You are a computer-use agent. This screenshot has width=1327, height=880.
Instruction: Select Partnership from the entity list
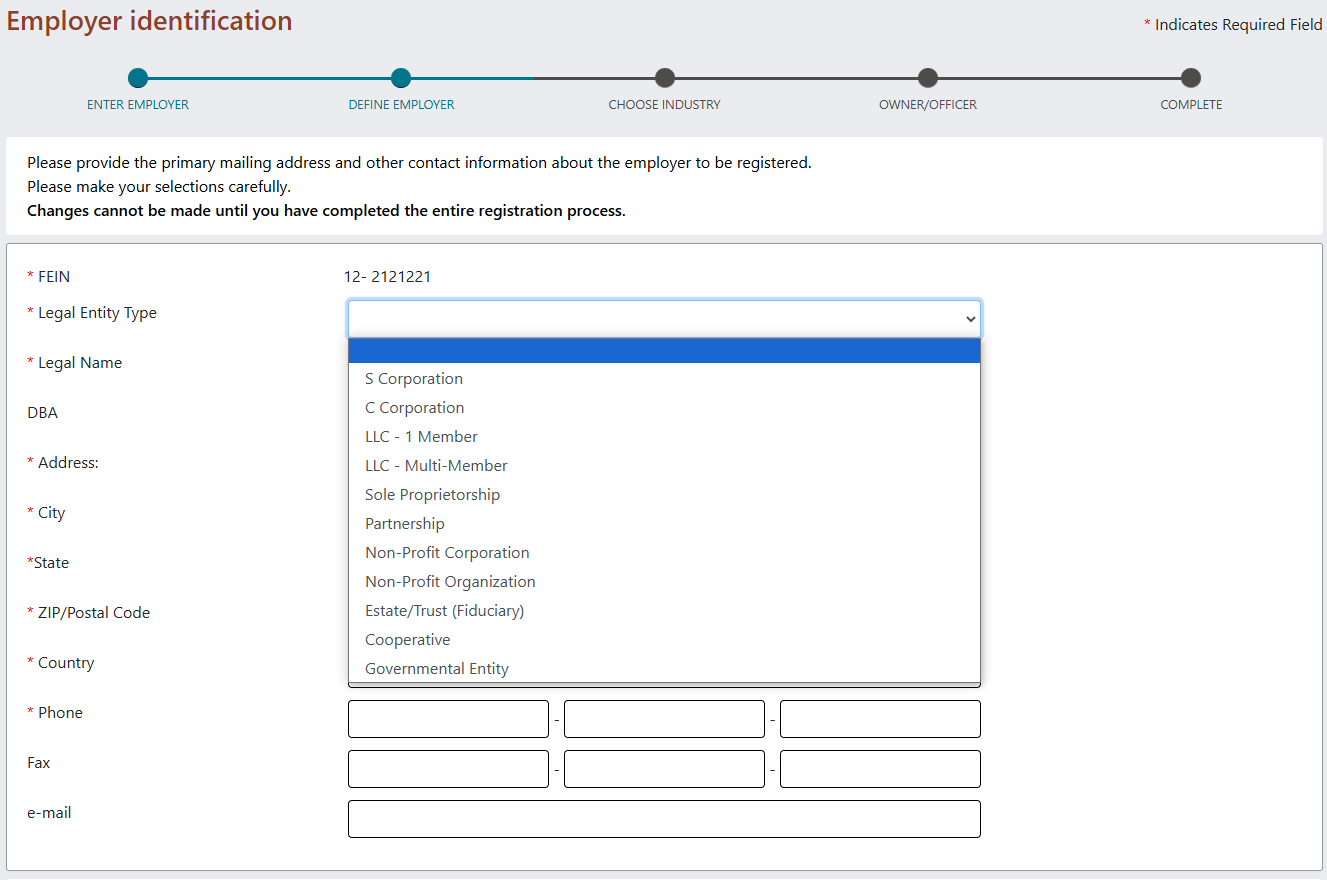click(404, 523)
